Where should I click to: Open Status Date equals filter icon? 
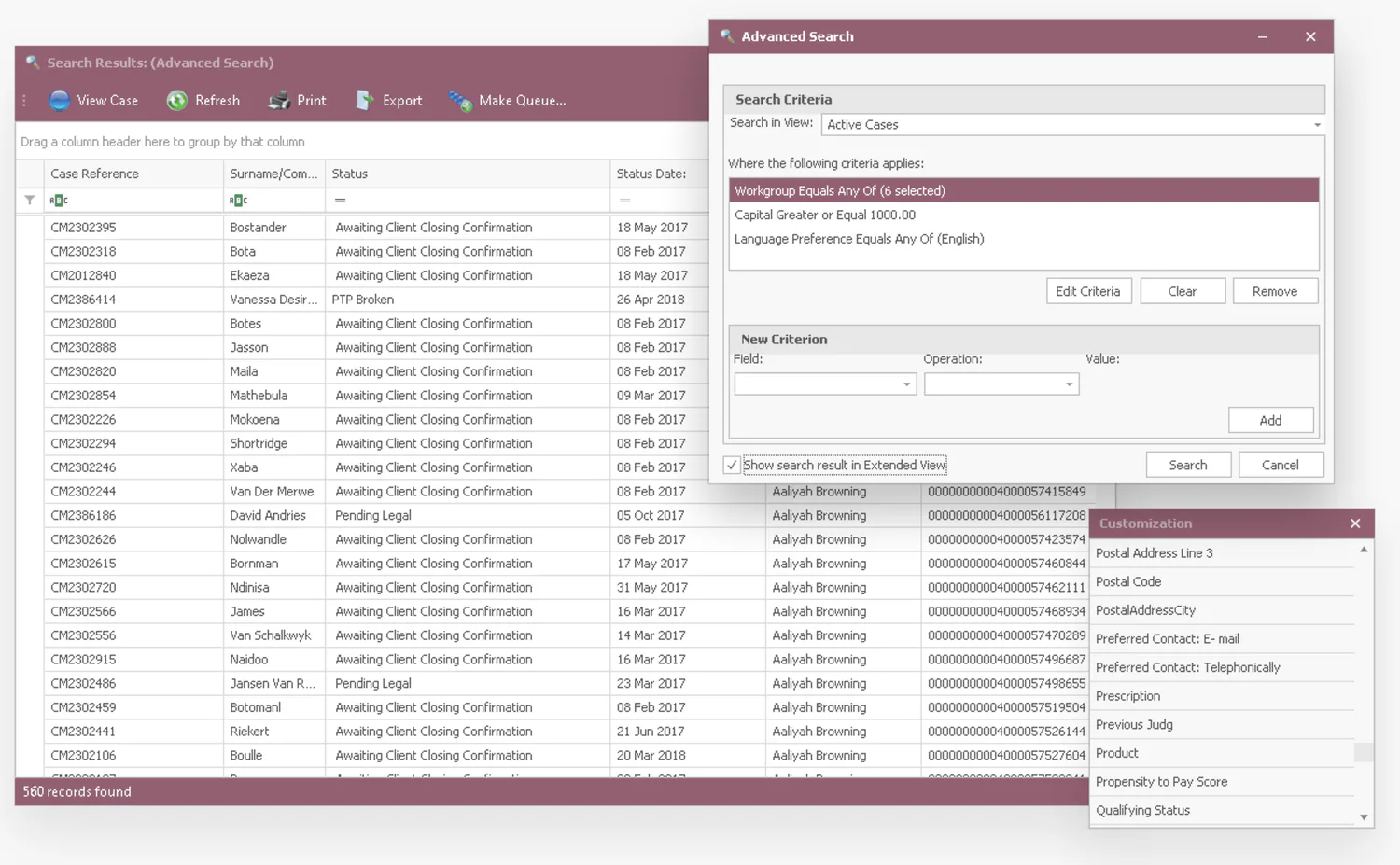(624, 200)
